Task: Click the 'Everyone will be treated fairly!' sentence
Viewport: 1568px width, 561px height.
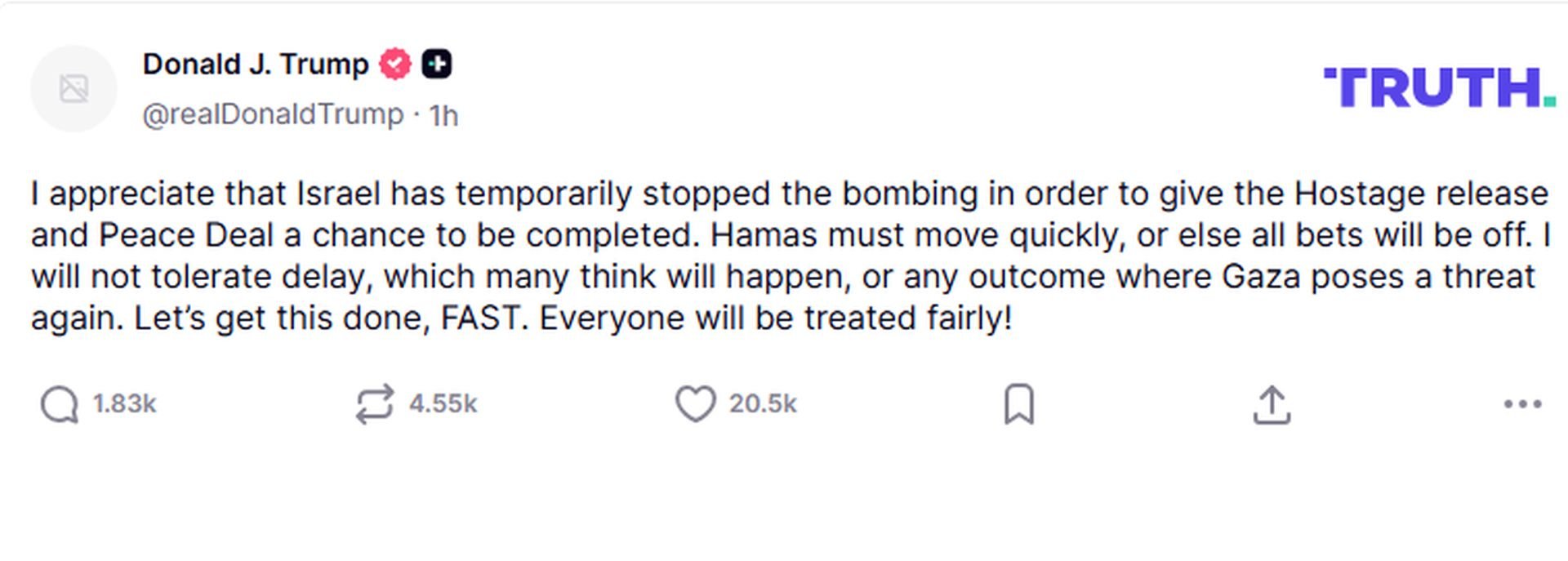Action: [x=776, y=318]
